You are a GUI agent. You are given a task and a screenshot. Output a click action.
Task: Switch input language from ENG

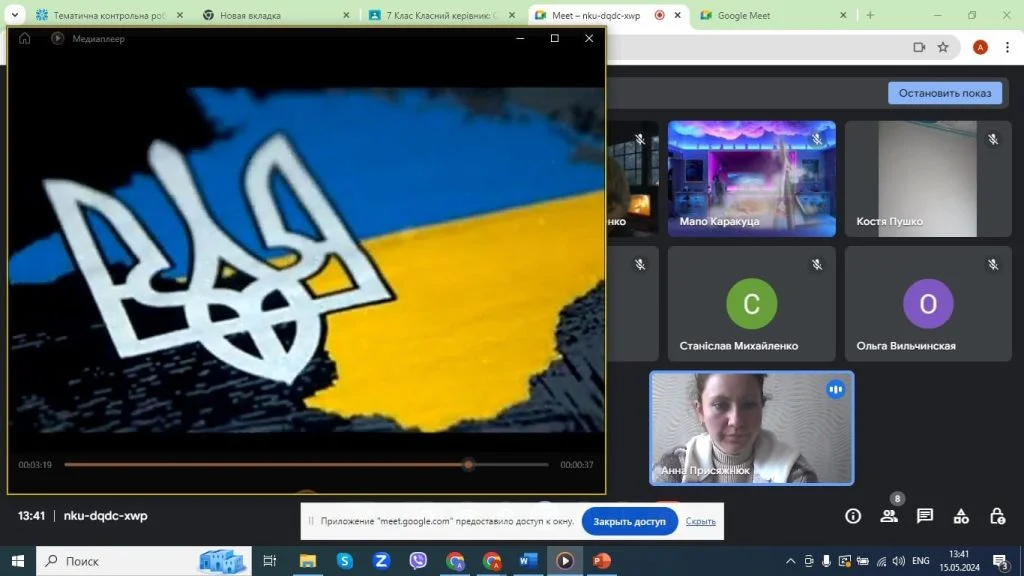click(x=921, y=561)
